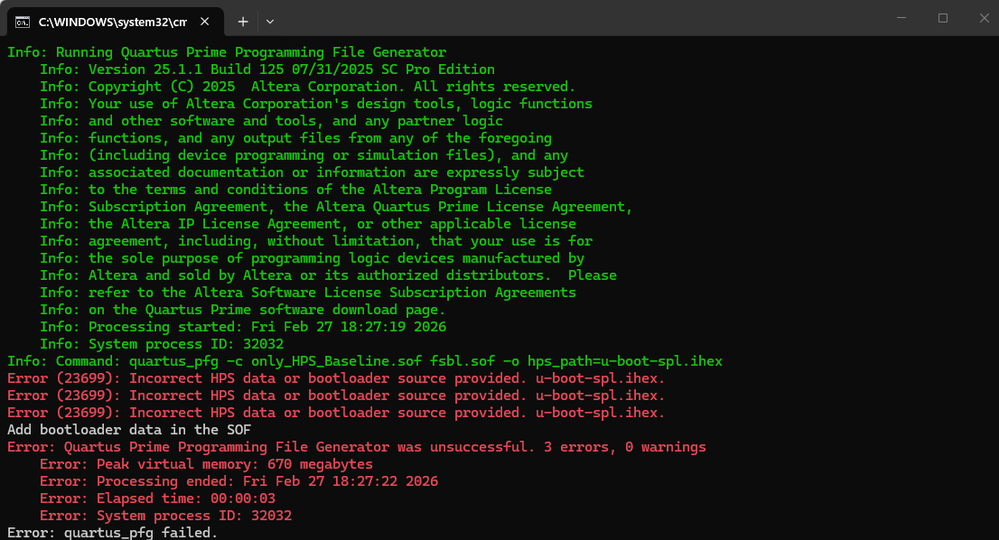
Task: Expand the new tab profile dropdown chevron
Action: (x=270, y=20)
